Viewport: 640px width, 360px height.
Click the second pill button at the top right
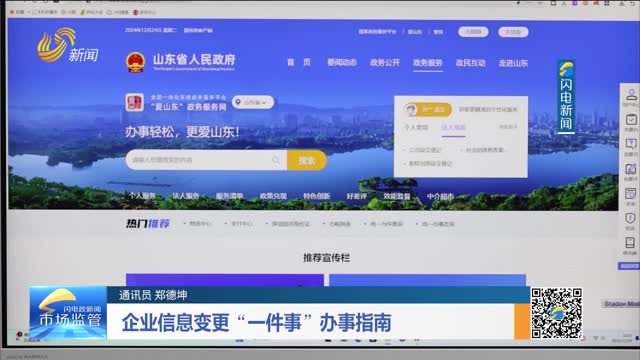pyautogui.click(x=513, y=32)
